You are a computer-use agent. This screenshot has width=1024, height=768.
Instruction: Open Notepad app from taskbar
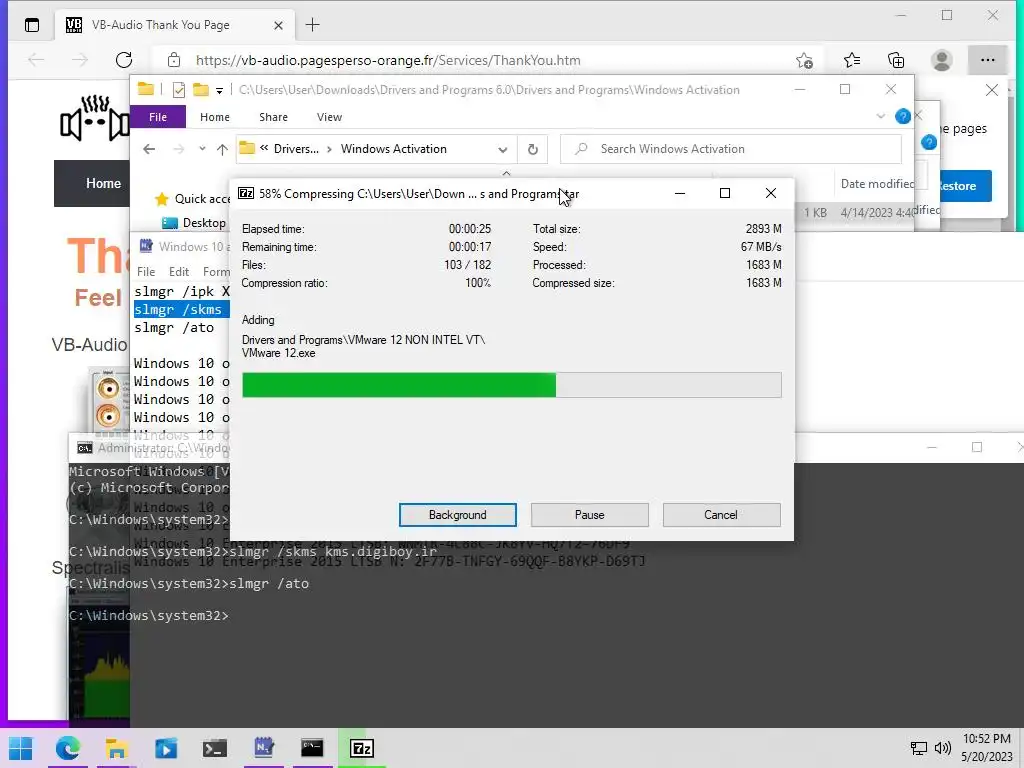pos(263,748)
